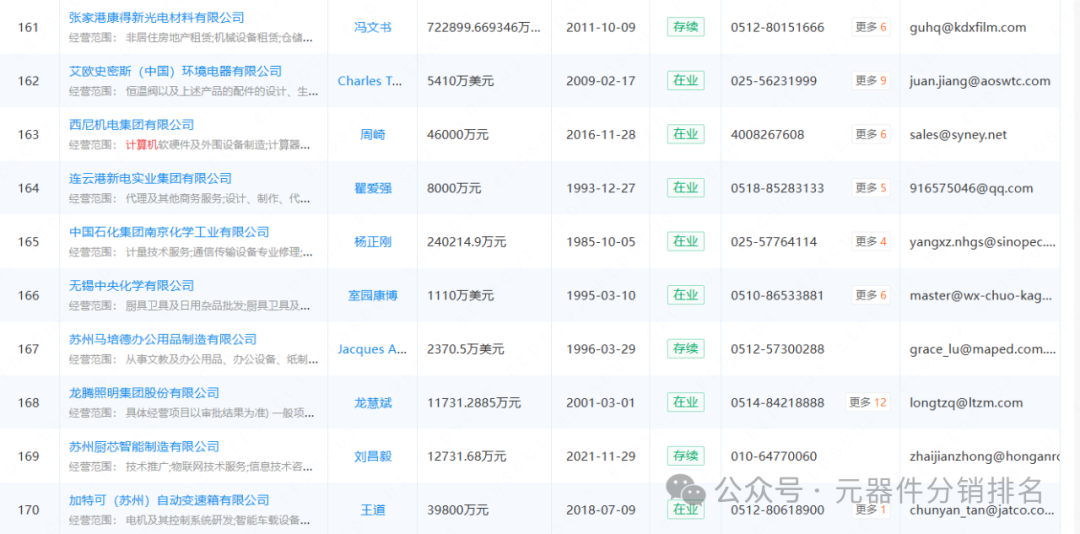The width and height of the screenshot is (1080, 534).
Task: View legal representative 杨正刚
Action: pyautogui.click(x=373, y=242)
